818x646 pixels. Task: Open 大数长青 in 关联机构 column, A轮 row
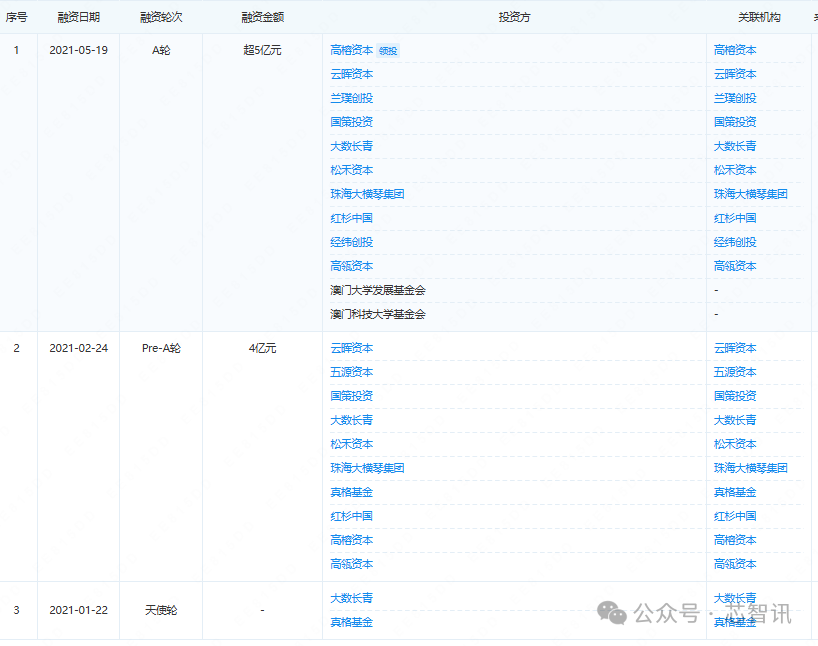click(x=735, y=146)
